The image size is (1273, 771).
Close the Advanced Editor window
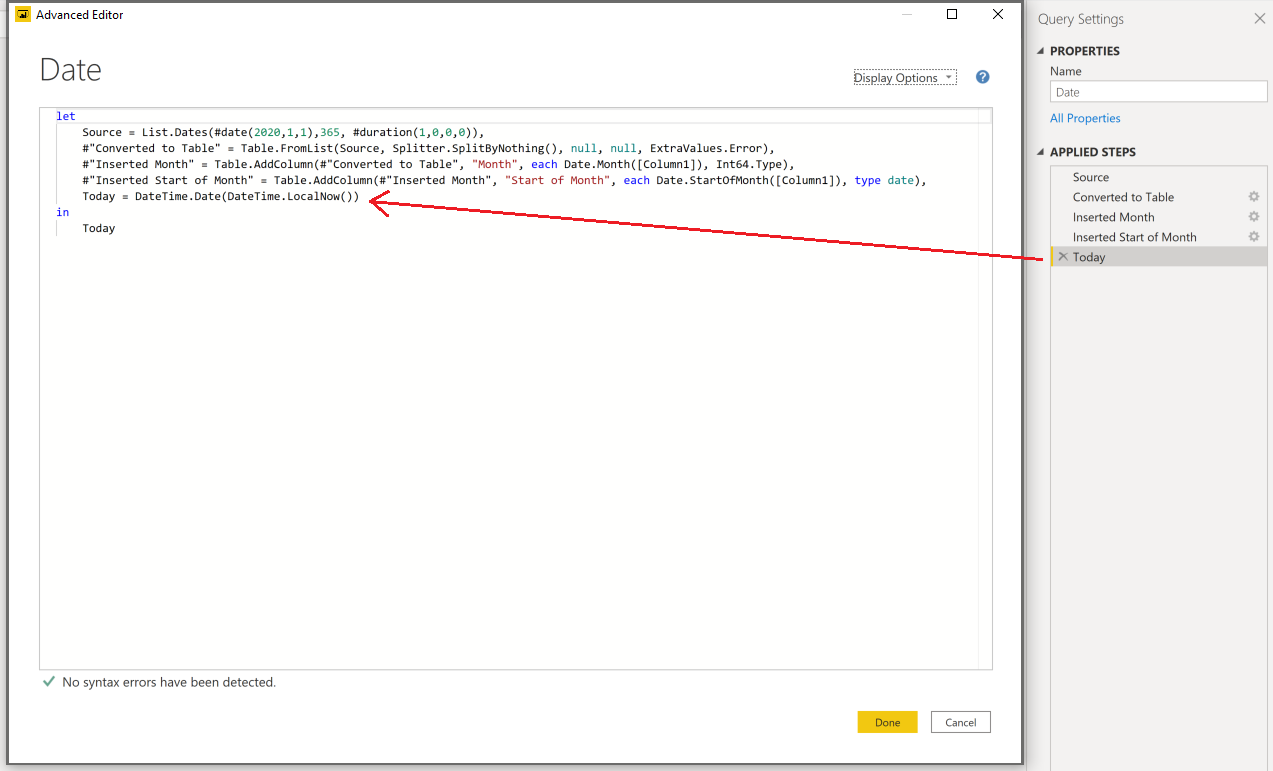[x=998, y=14]
